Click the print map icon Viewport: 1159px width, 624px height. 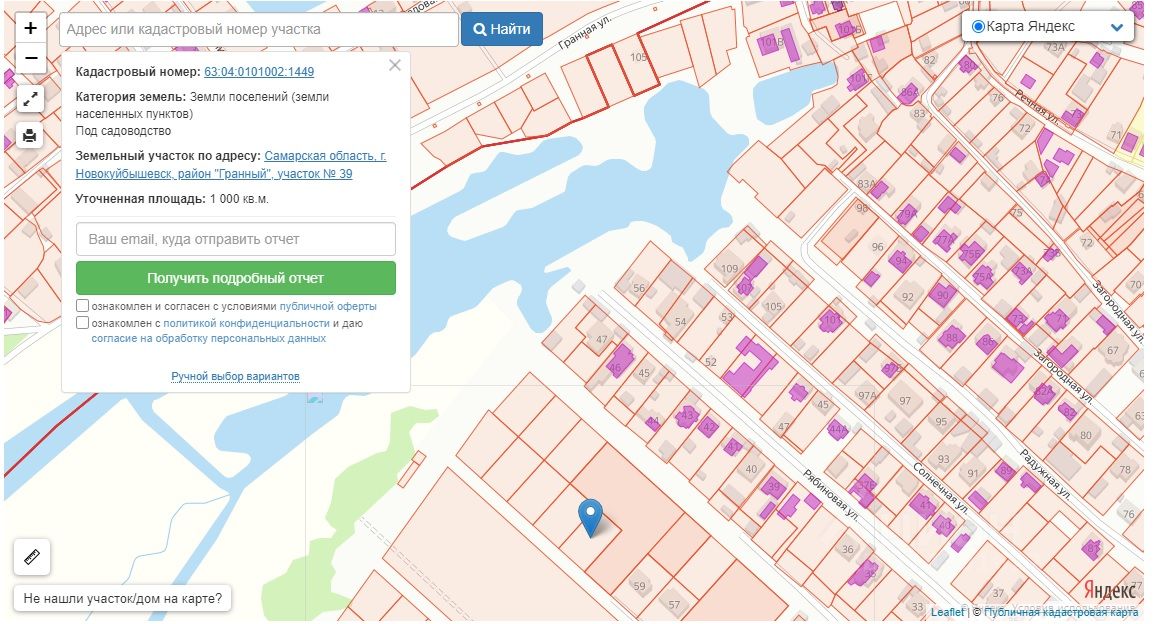tap(30, 135)
